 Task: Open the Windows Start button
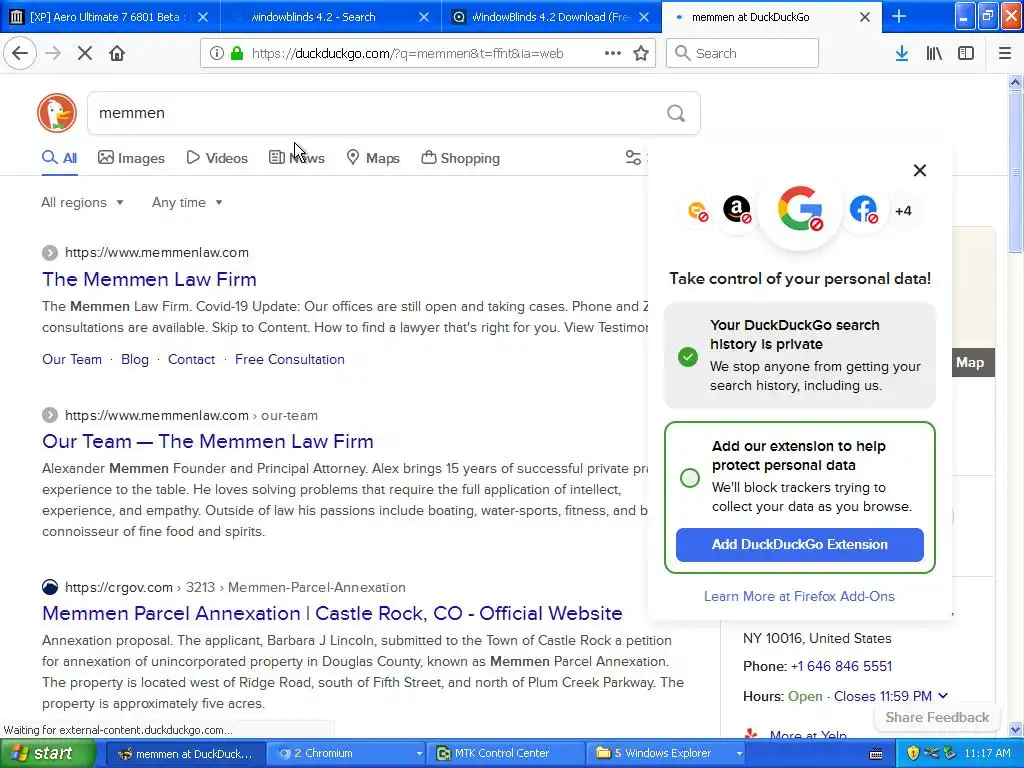pyautogui.click(x=47, y=754)
